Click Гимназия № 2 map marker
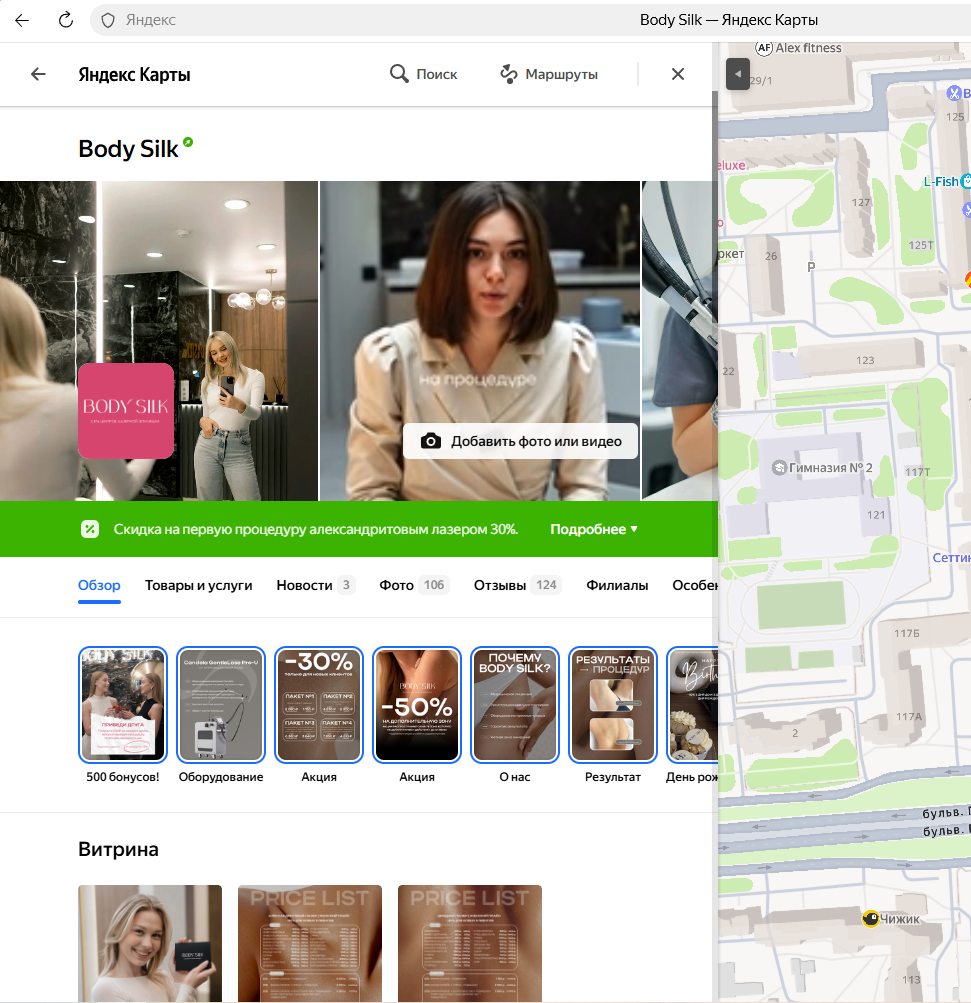This screenshot has width=971, height=1003. point(779,468)
